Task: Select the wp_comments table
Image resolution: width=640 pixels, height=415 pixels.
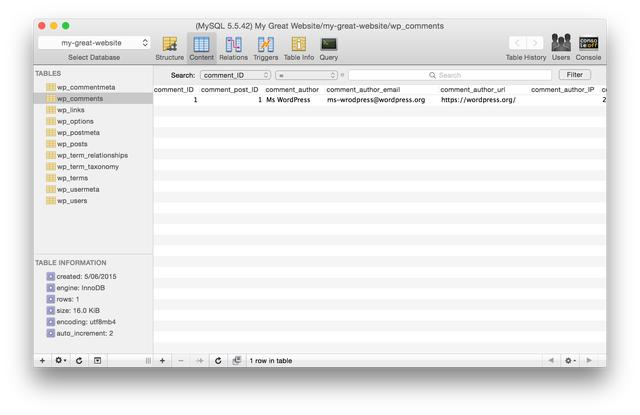Action: point(93,99)
